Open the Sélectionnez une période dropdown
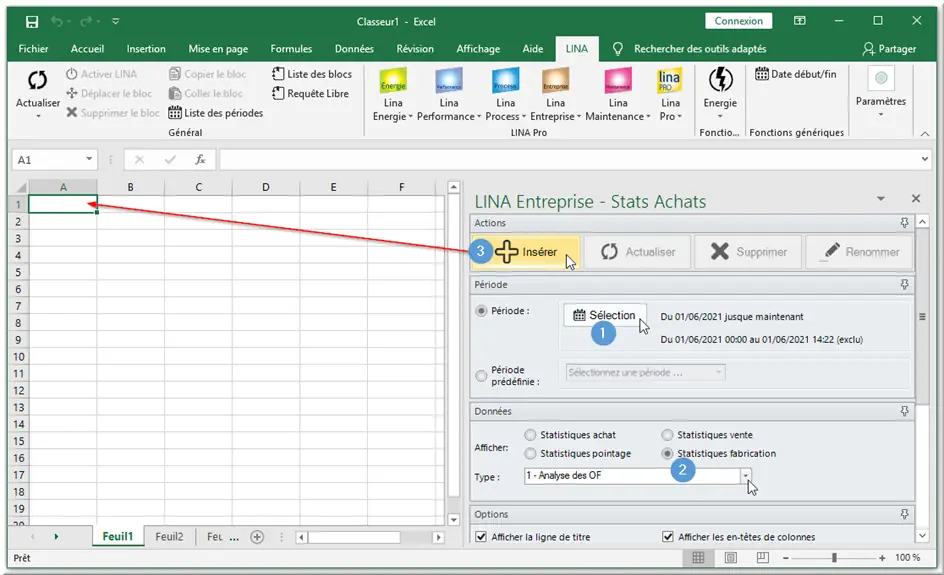 click(645, 373)
